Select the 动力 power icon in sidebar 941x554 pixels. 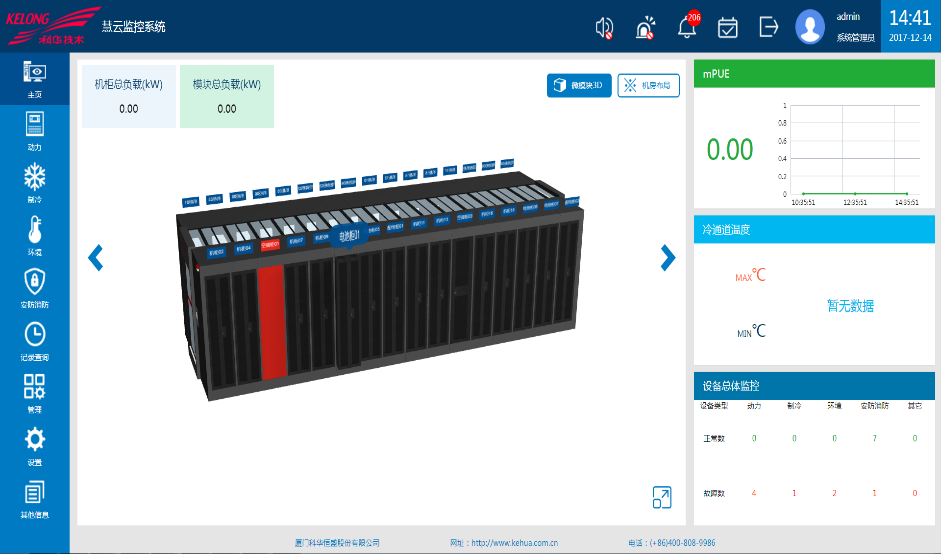tap(34, 125)
